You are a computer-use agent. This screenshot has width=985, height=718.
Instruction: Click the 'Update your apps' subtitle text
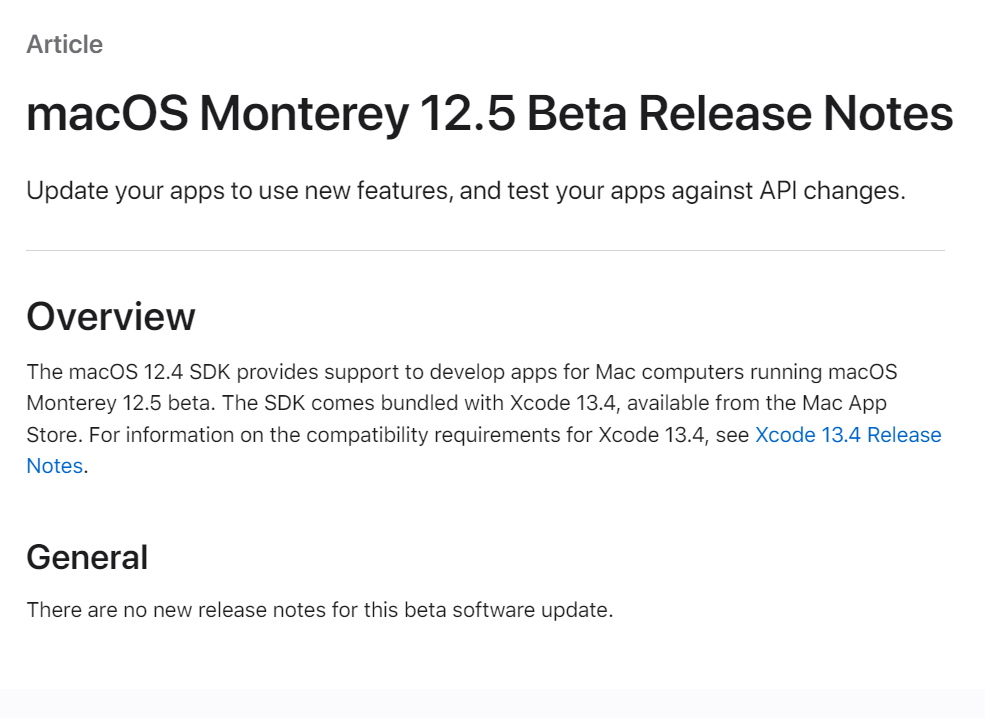[x=466, y=190]
